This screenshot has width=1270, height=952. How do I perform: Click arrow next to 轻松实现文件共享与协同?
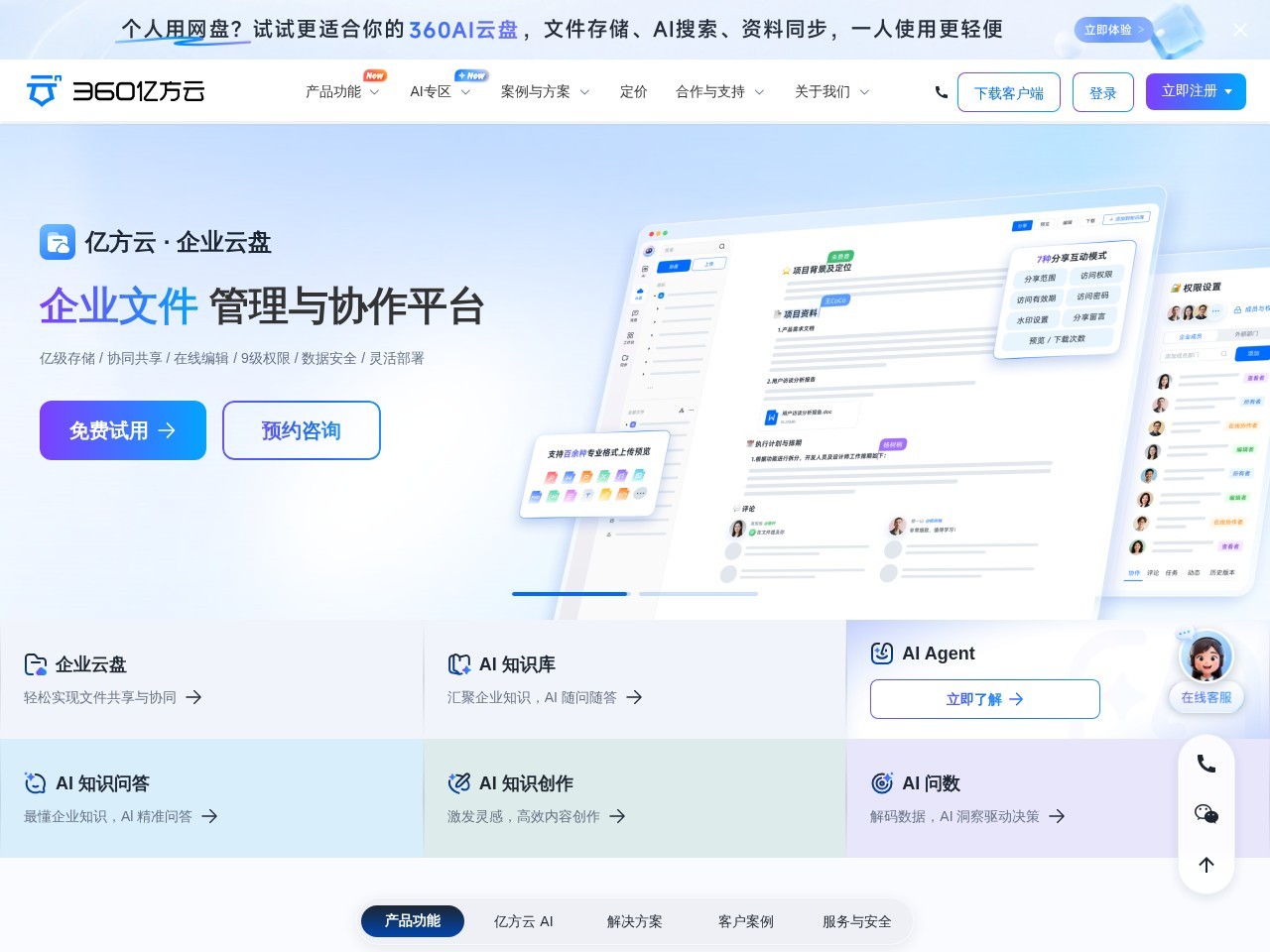(193, 697)
